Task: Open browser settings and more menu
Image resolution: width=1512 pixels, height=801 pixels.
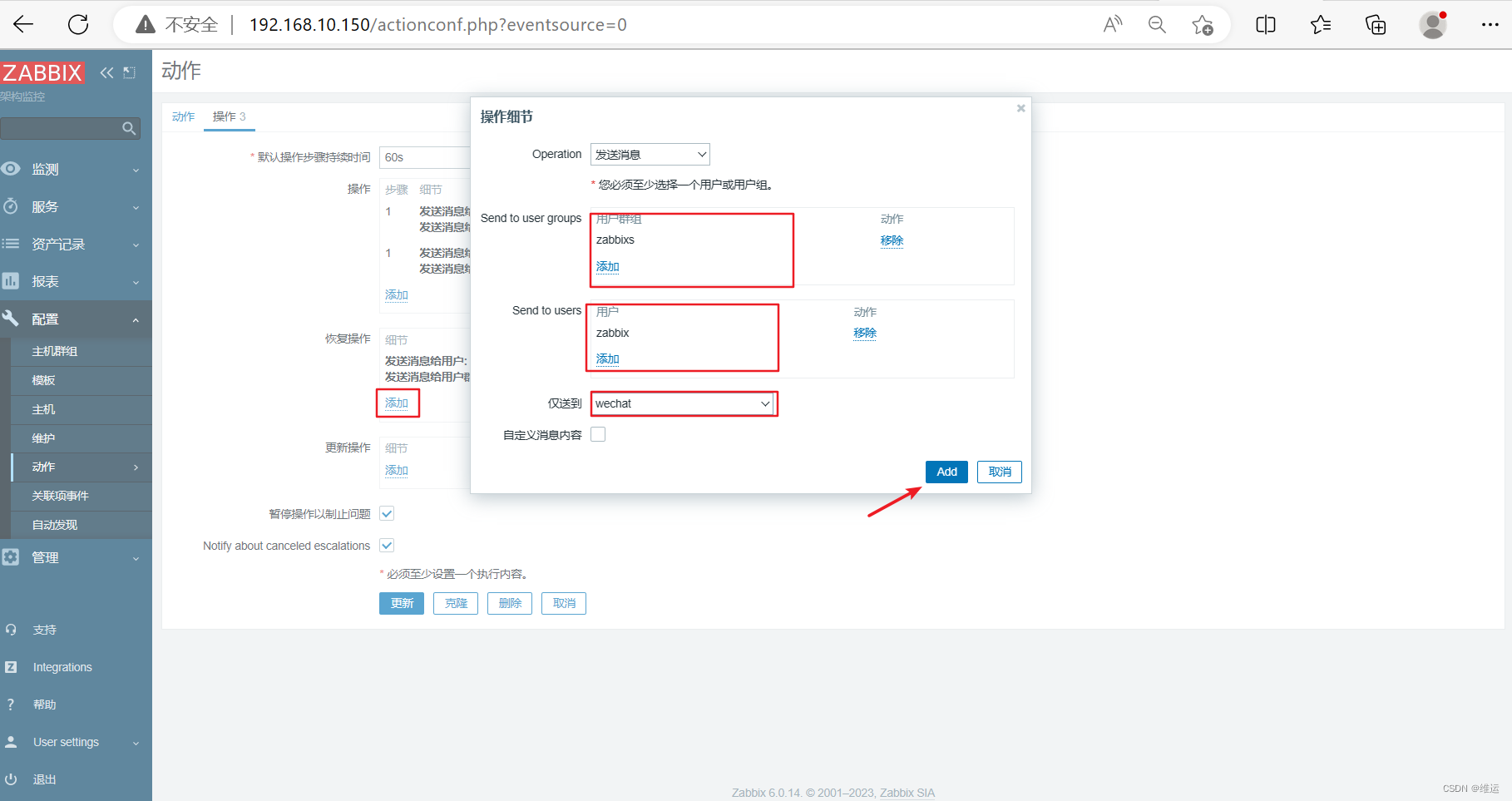Action: tap(1490, 25)
